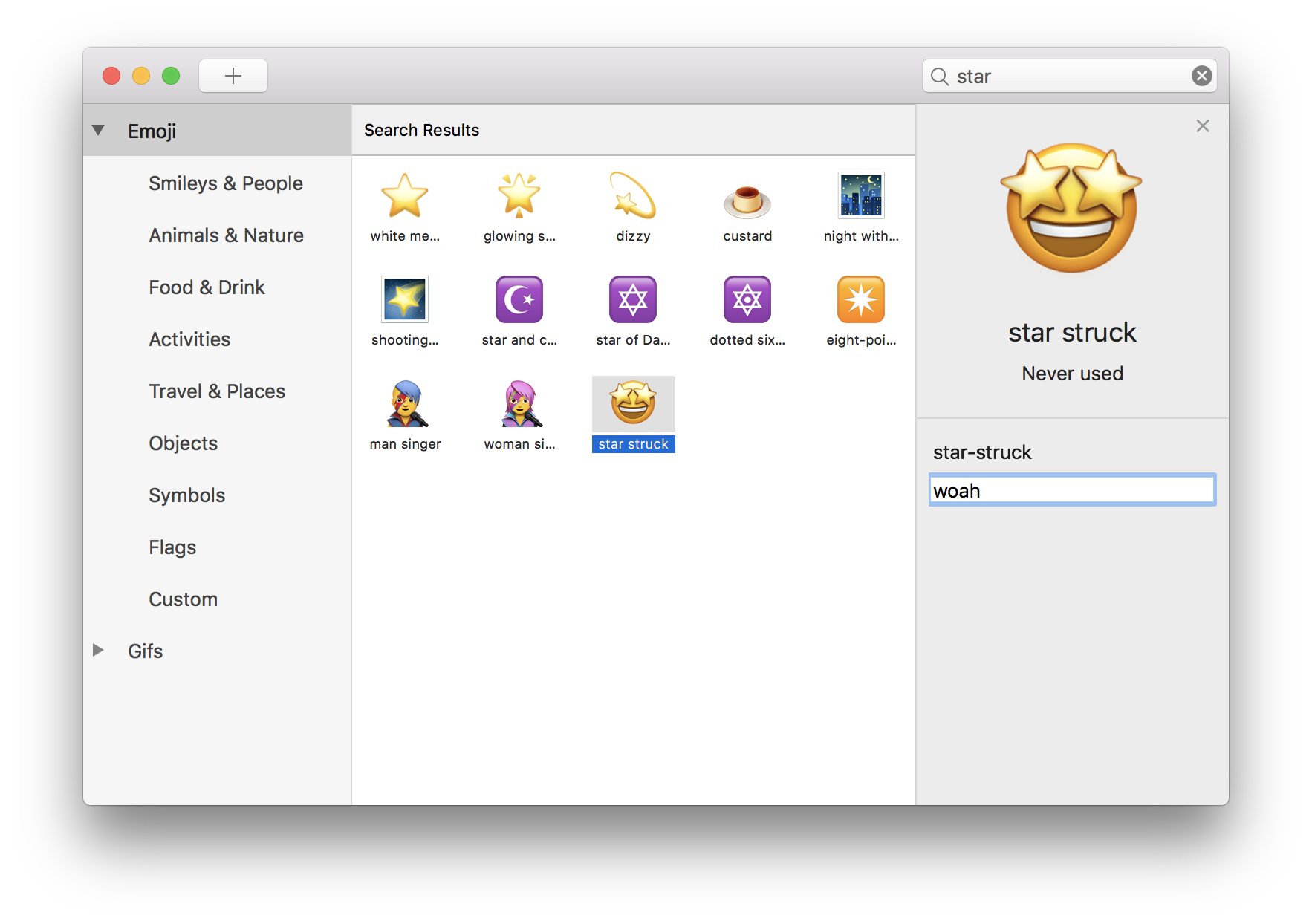Select the shooting star emoji
1312x924 pixels.
[405, 299]
